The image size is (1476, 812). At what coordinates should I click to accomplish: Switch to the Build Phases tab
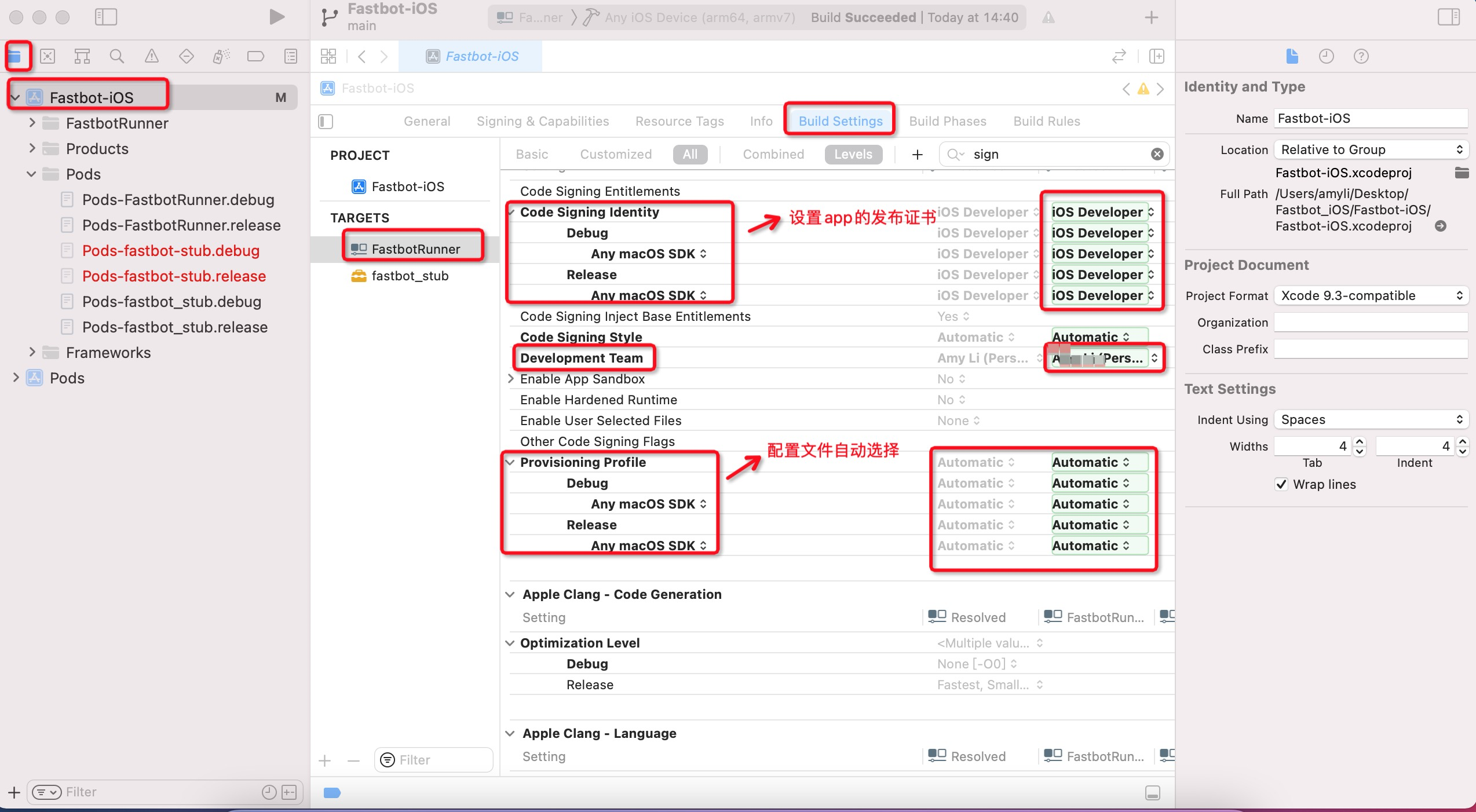(x=947, y=121)
